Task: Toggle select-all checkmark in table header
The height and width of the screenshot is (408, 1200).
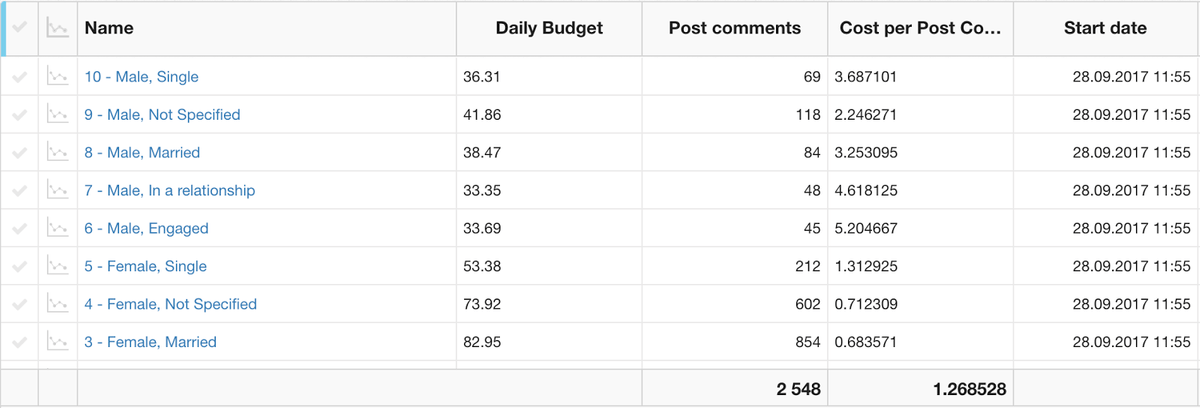Action: [x=20, y=28]
